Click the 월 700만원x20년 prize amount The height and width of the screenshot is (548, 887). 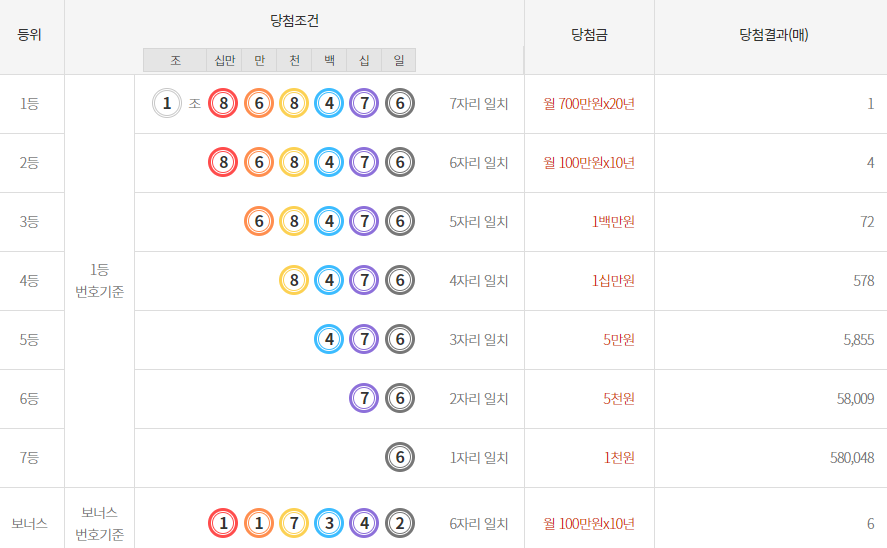[589, 104]
